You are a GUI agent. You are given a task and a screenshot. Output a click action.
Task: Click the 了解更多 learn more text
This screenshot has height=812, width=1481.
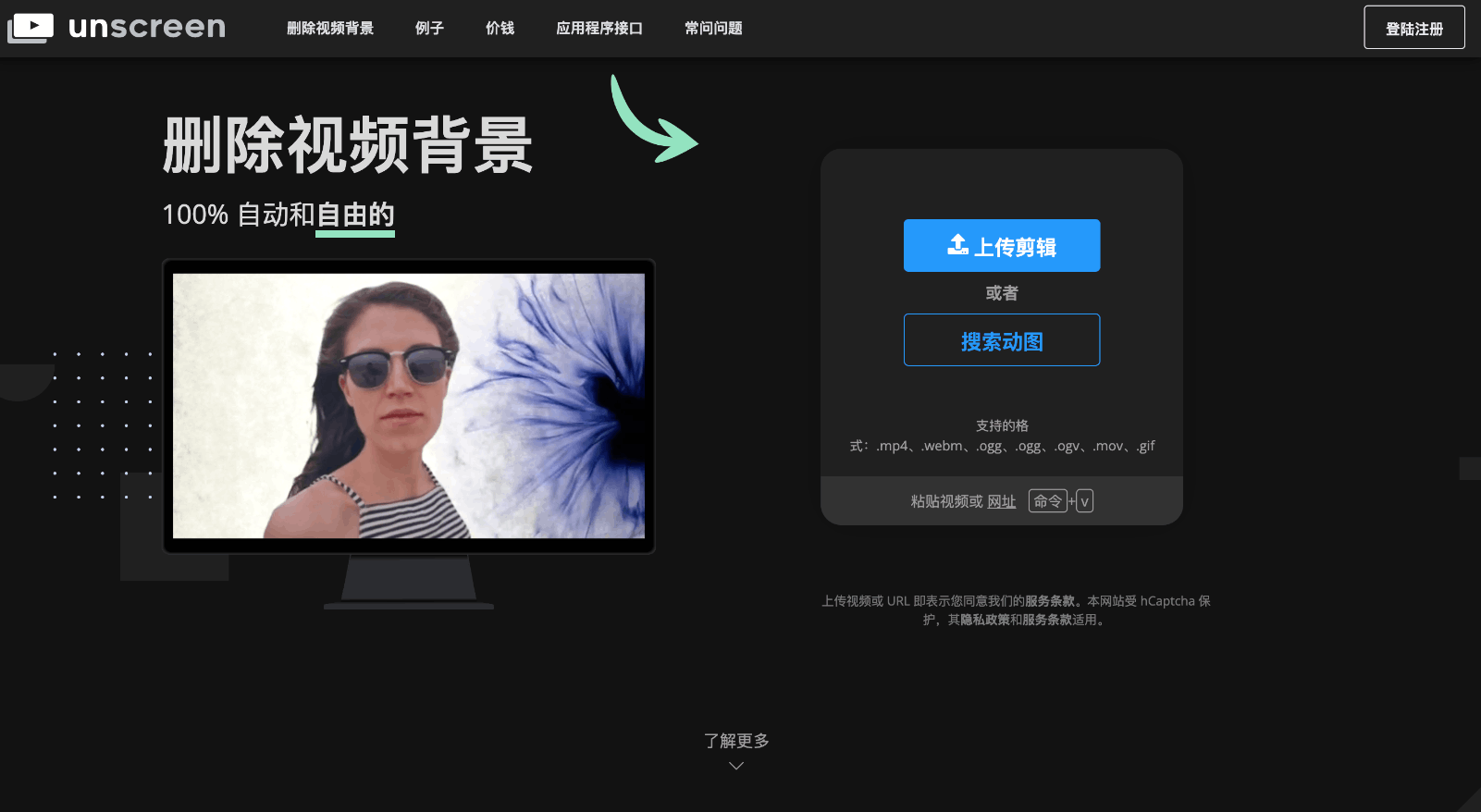[736, 741]
